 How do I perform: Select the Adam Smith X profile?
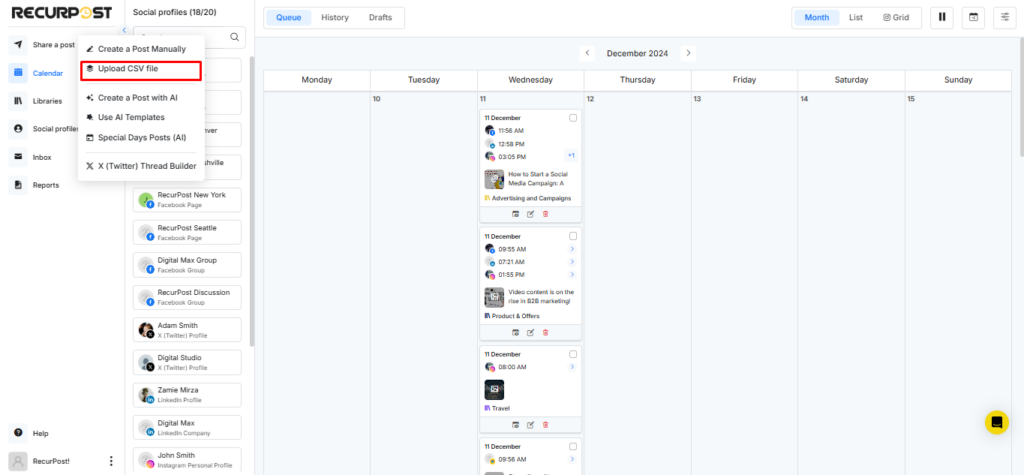coord(187,330)
